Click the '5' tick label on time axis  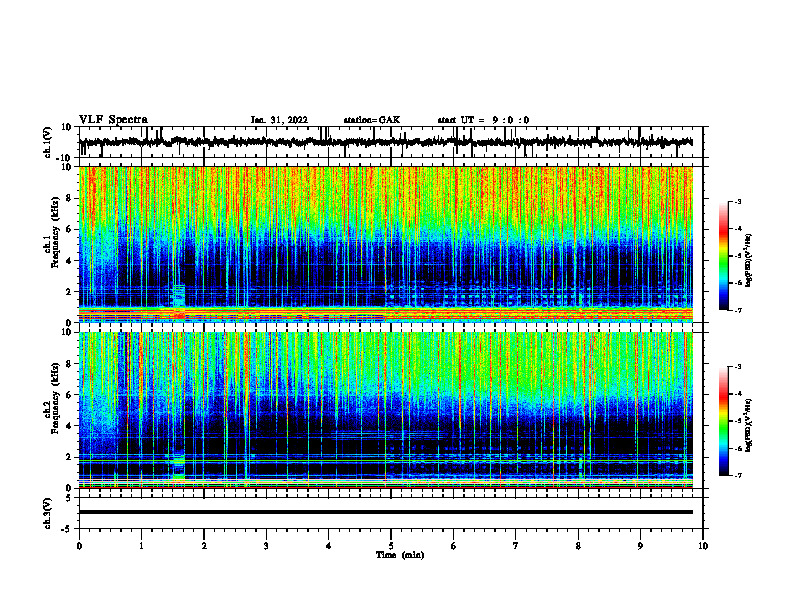tap(391, 546)
